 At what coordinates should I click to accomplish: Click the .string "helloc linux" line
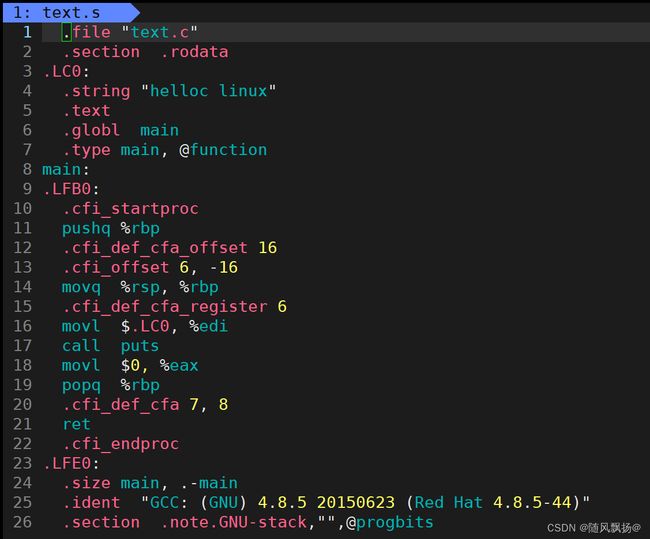169,91
